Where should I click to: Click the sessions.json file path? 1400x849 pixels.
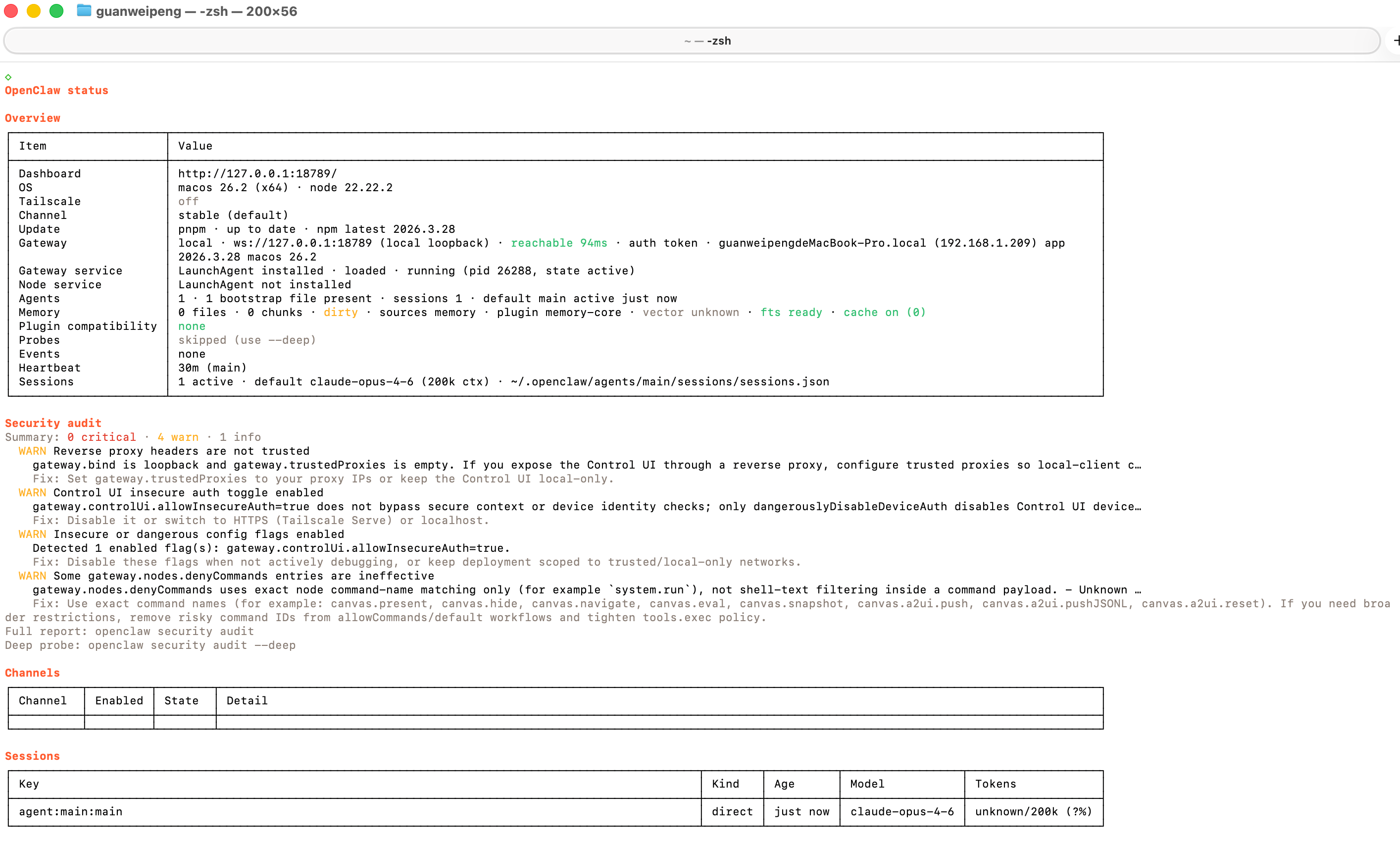pos(669,381)
